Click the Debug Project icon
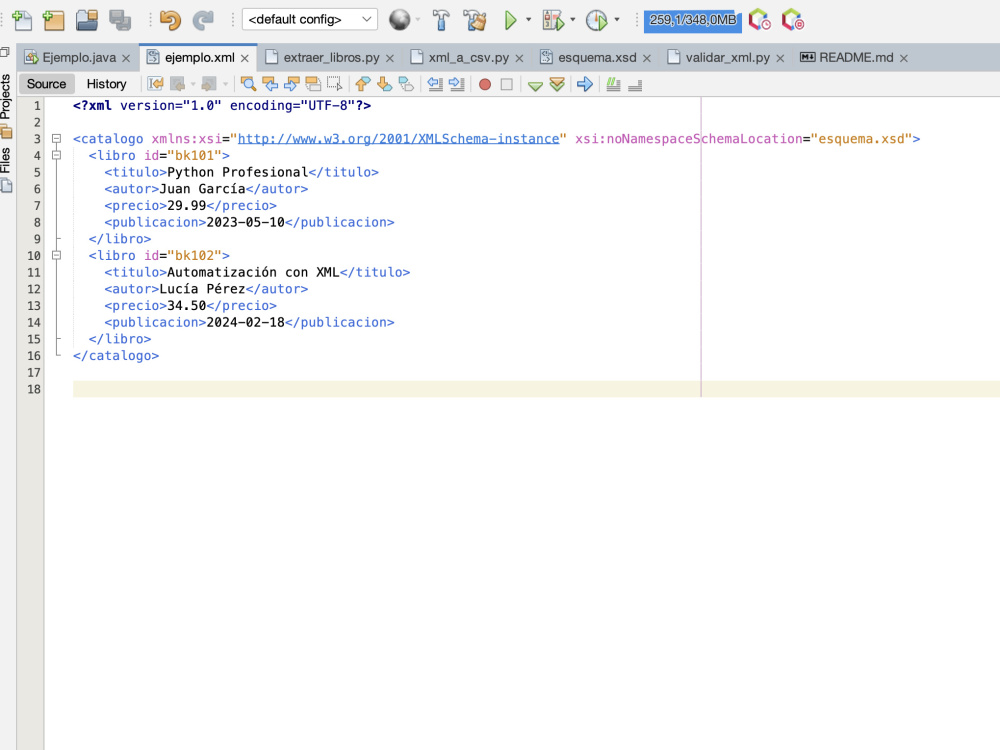Screen dimensions: 1000x750 (x=554, y=20)
